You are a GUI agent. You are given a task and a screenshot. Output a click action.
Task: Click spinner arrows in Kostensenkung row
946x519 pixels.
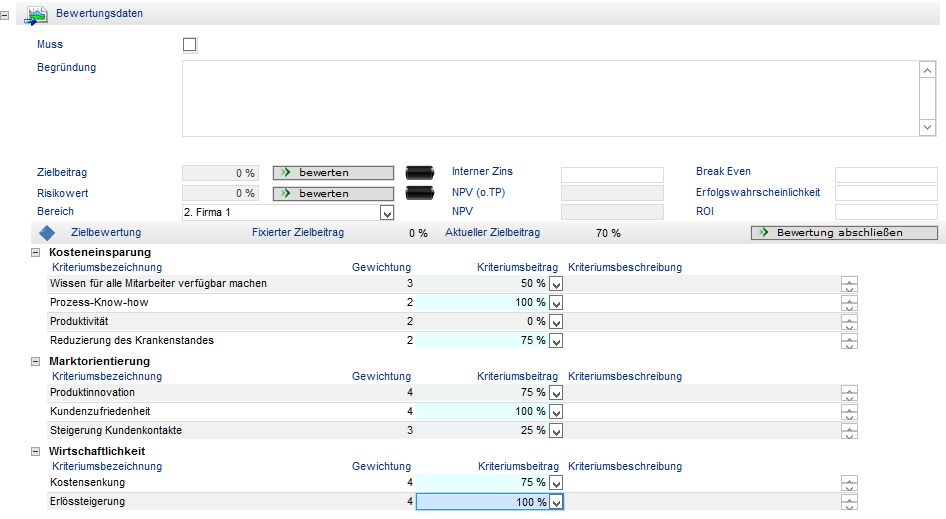[849, 483]
